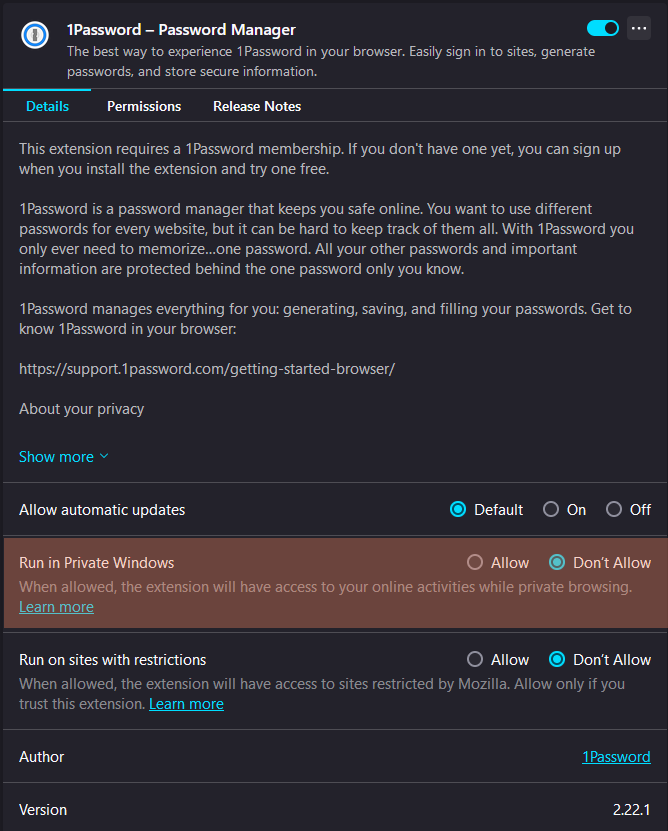Open Learn more about restricted sites
Image resolution: width=668 pixels, height=831 pixels.
[186, 704]
